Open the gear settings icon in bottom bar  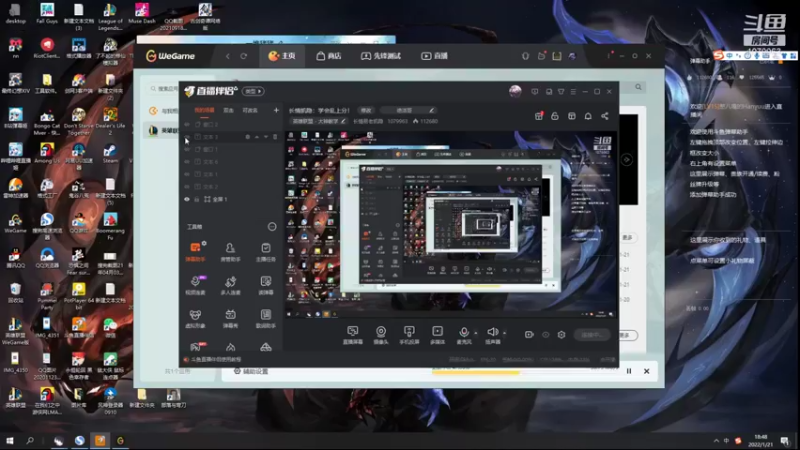561,335
